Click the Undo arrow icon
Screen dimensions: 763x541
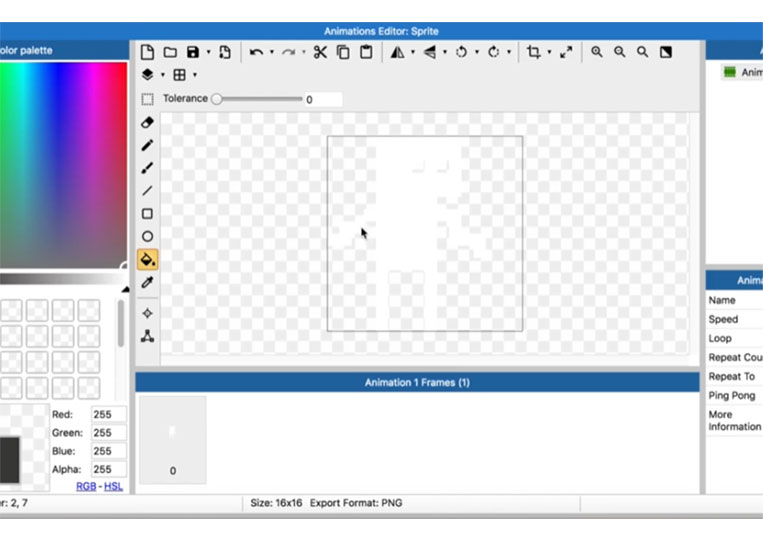[256, 52]
